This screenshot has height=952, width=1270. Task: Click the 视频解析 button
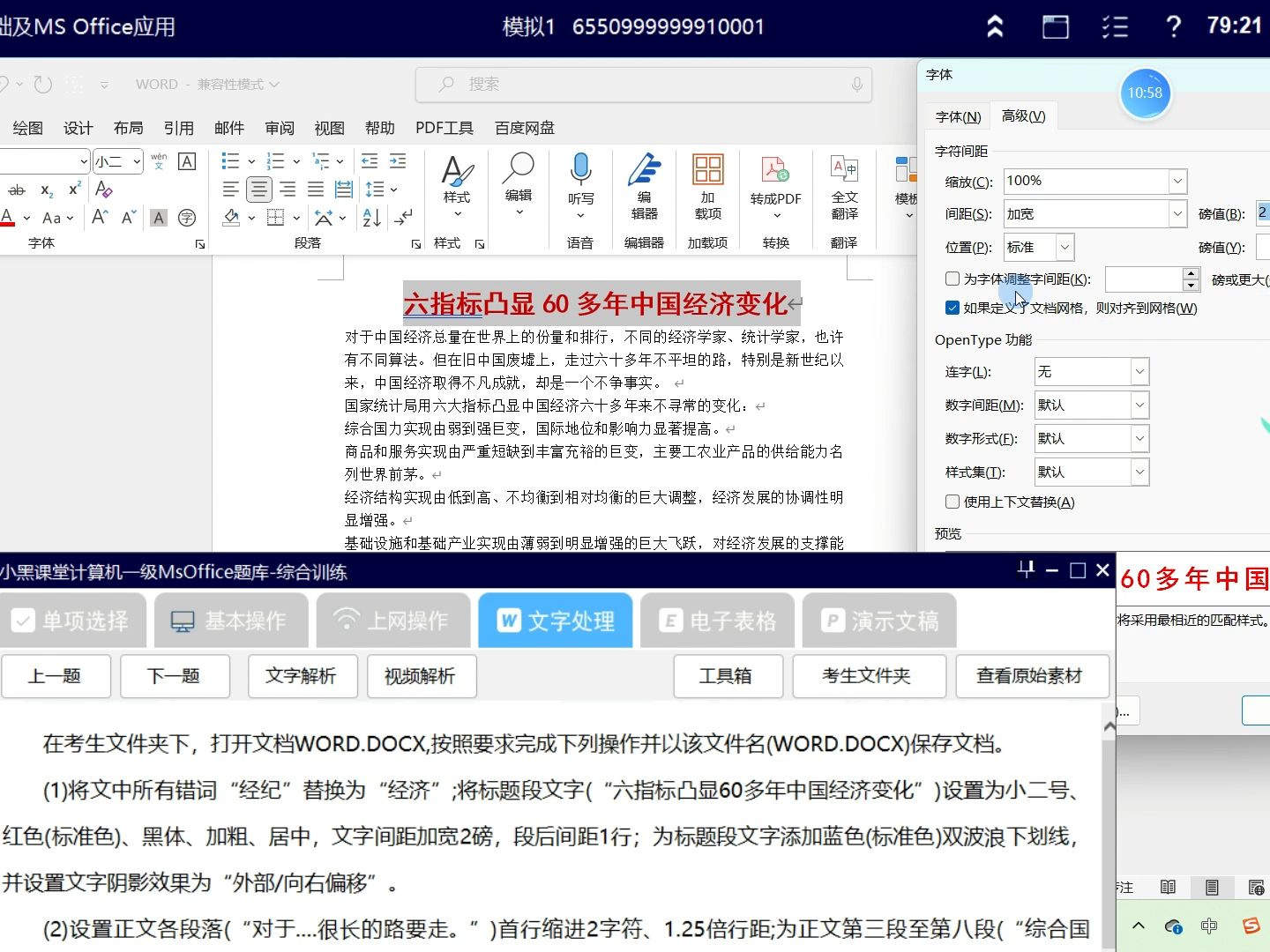coord(422,676)
